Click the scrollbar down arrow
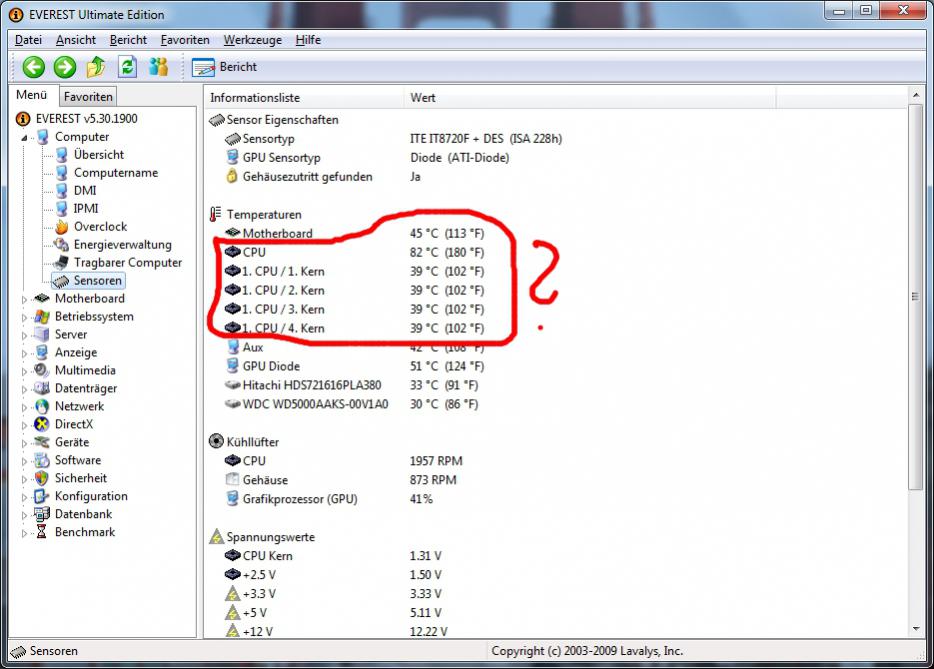This screenshot has height=669, width=934. (916, 629)
